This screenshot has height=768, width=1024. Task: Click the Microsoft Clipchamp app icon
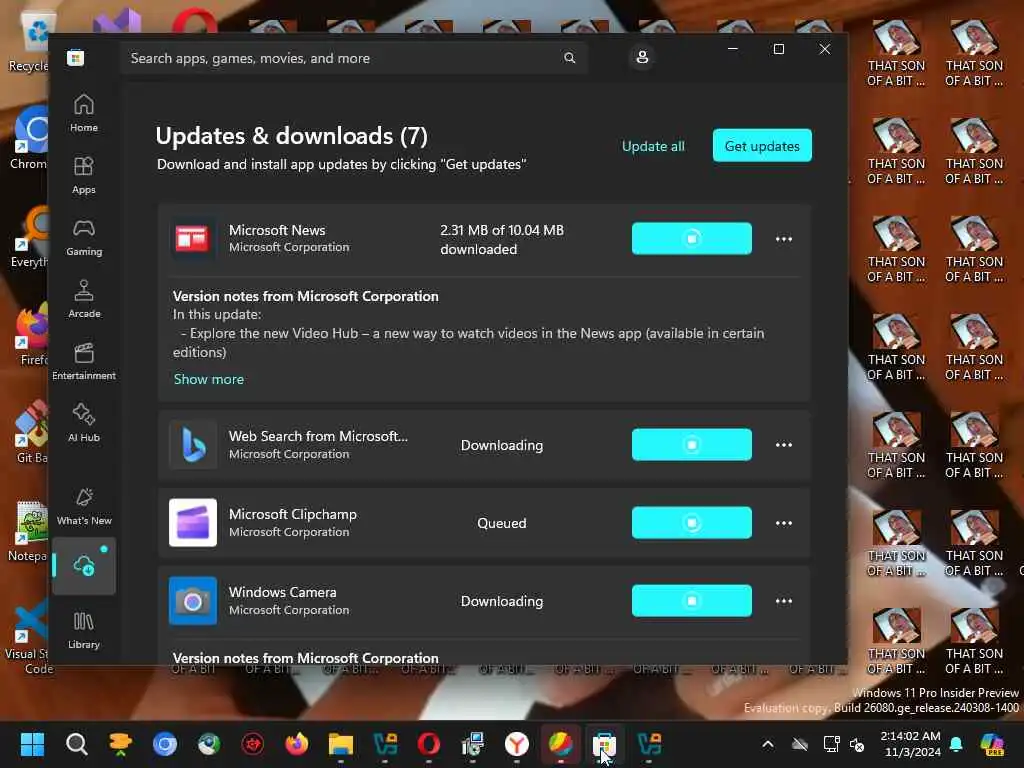[x=192, y=522]
